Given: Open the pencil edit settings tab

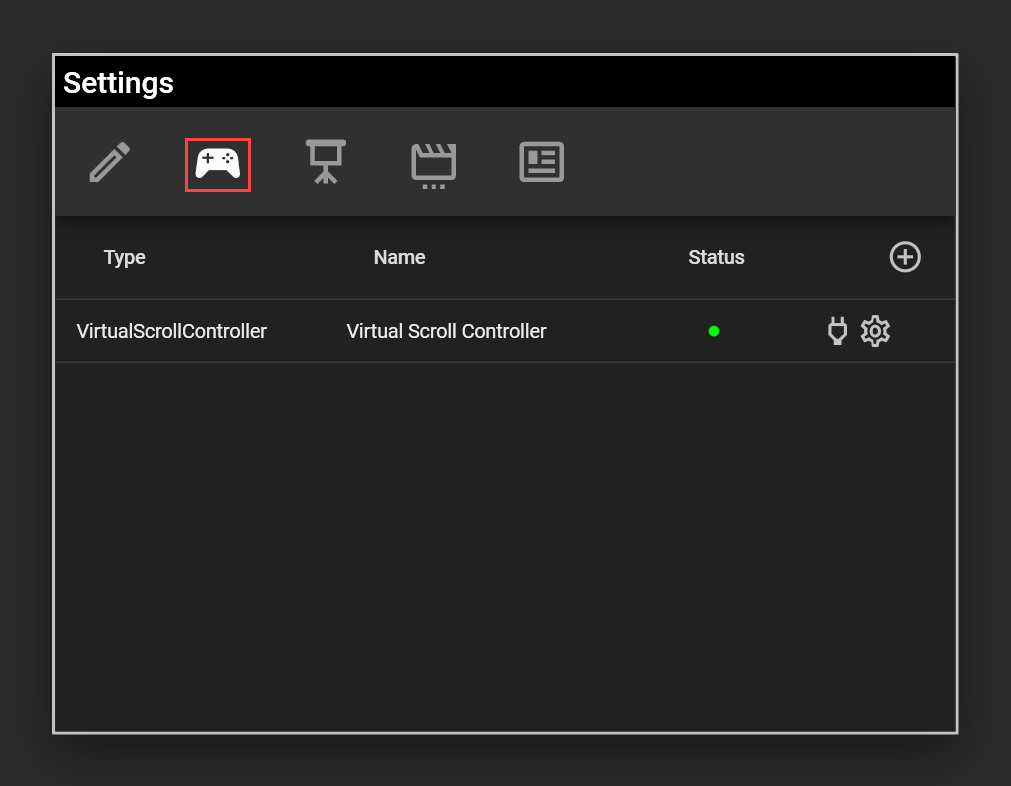Looking at the screenshot, I should 110,162.
